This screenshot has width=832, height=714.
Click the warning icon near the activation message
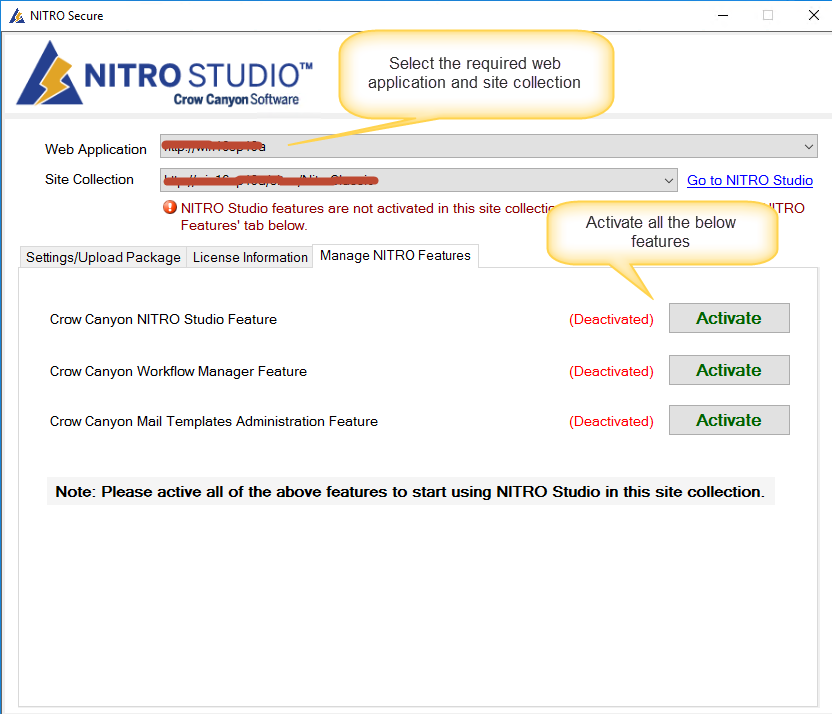pos(170,207)
